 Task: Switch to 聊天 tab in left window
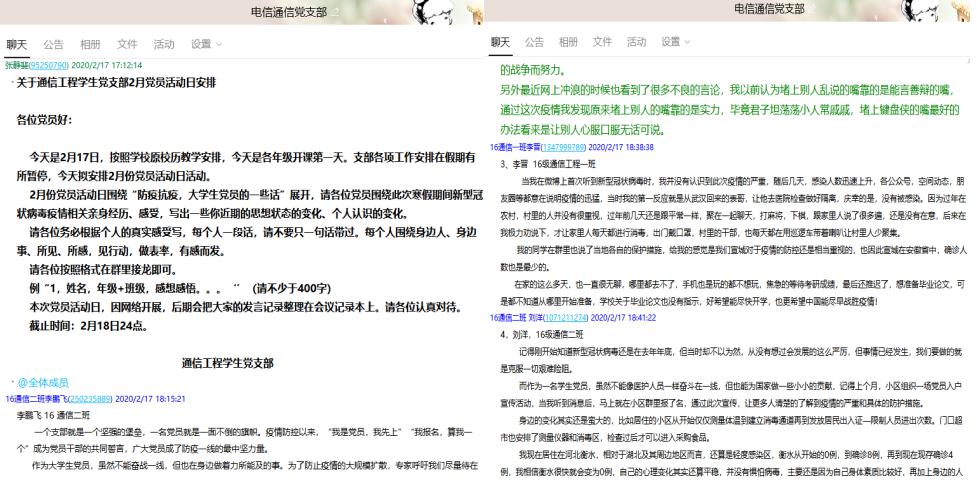[18, 44]
